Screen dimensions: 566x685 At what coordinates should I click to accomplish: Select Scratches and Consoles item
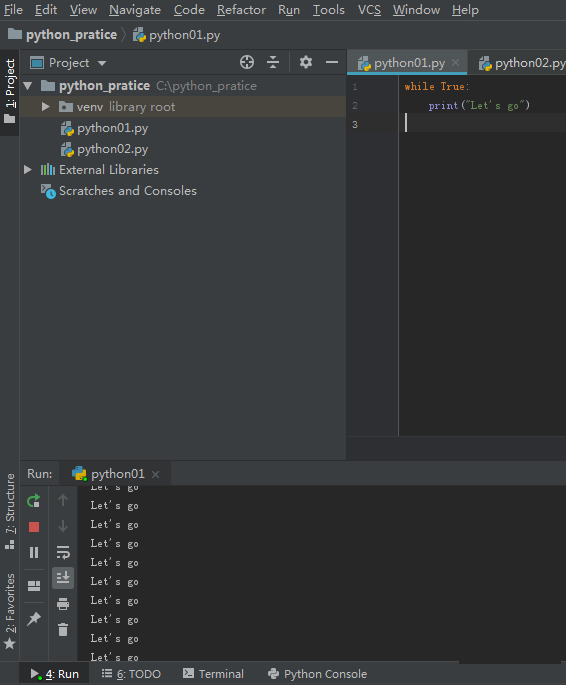[x=128, y=191]
